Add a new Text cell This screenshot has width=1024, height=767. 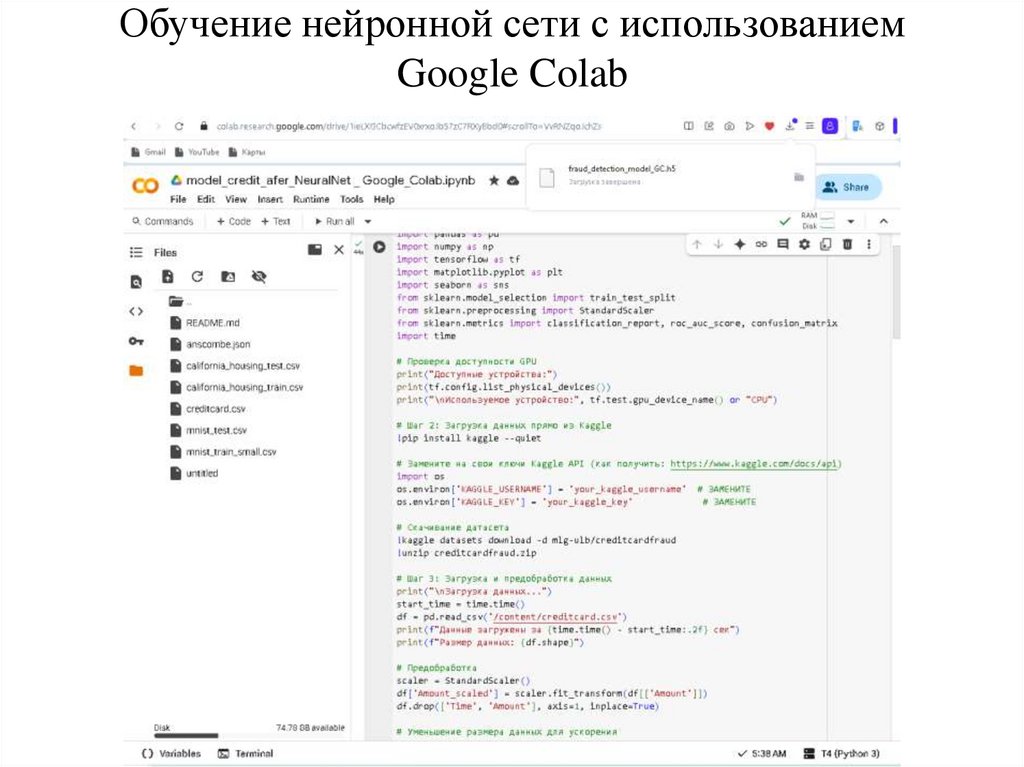[276, 221]
